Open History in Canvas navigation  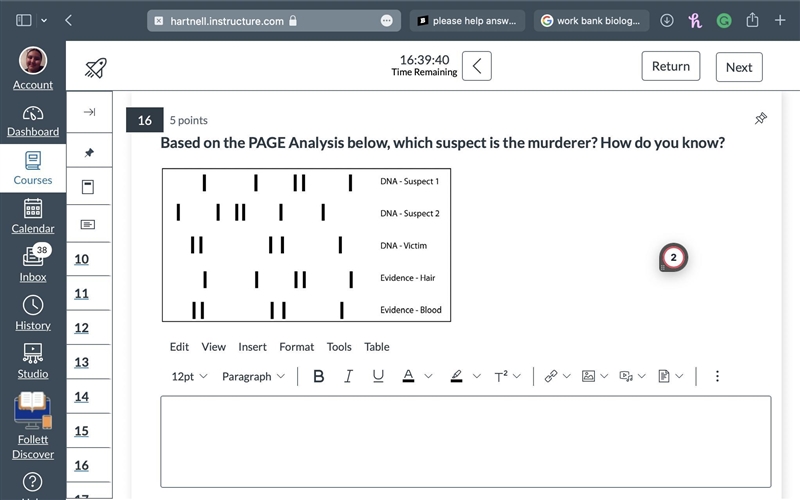[x=33, y=313]
